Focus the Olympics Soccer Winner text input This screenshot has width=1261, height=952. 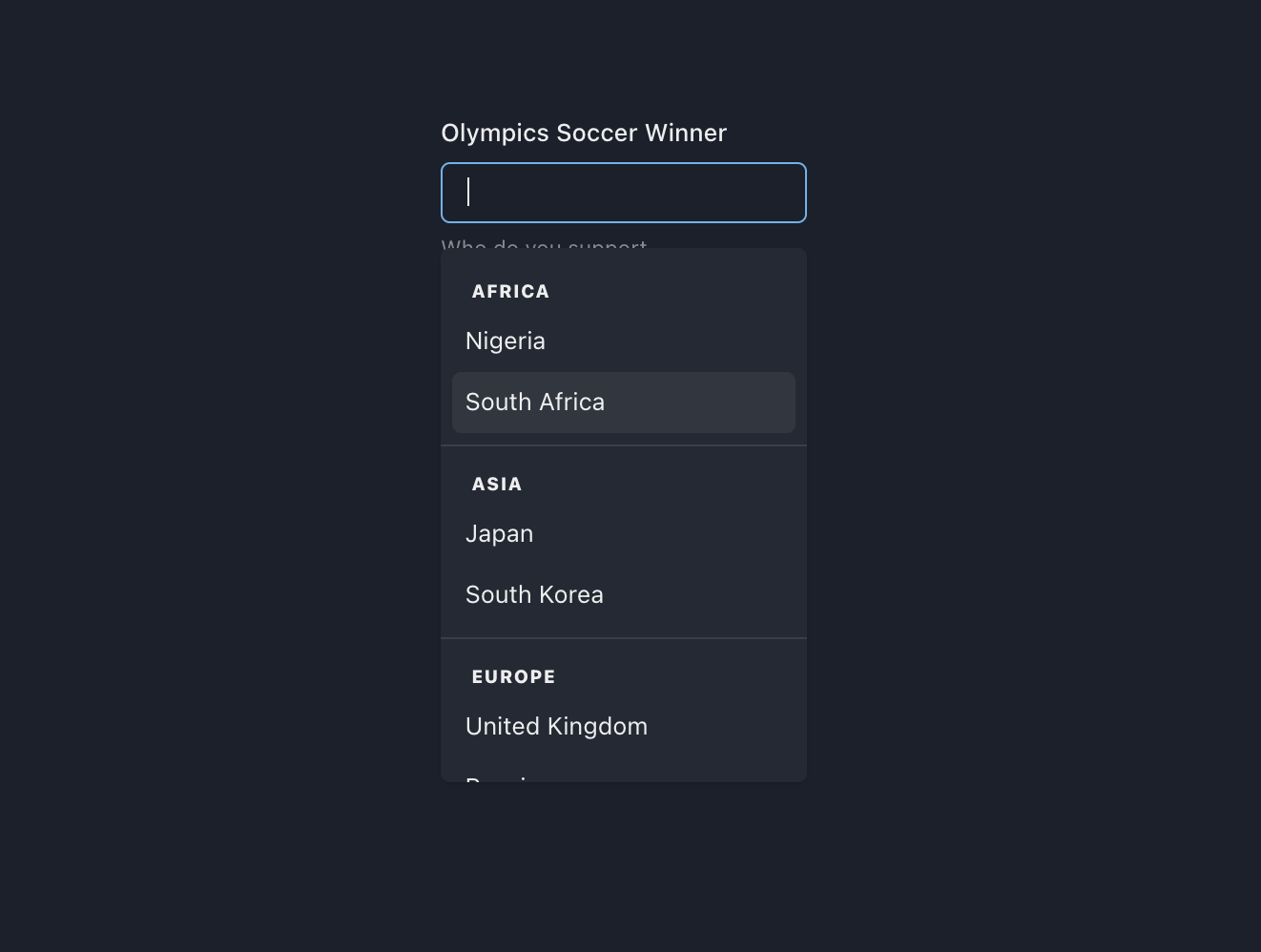(x=623, y=193)
